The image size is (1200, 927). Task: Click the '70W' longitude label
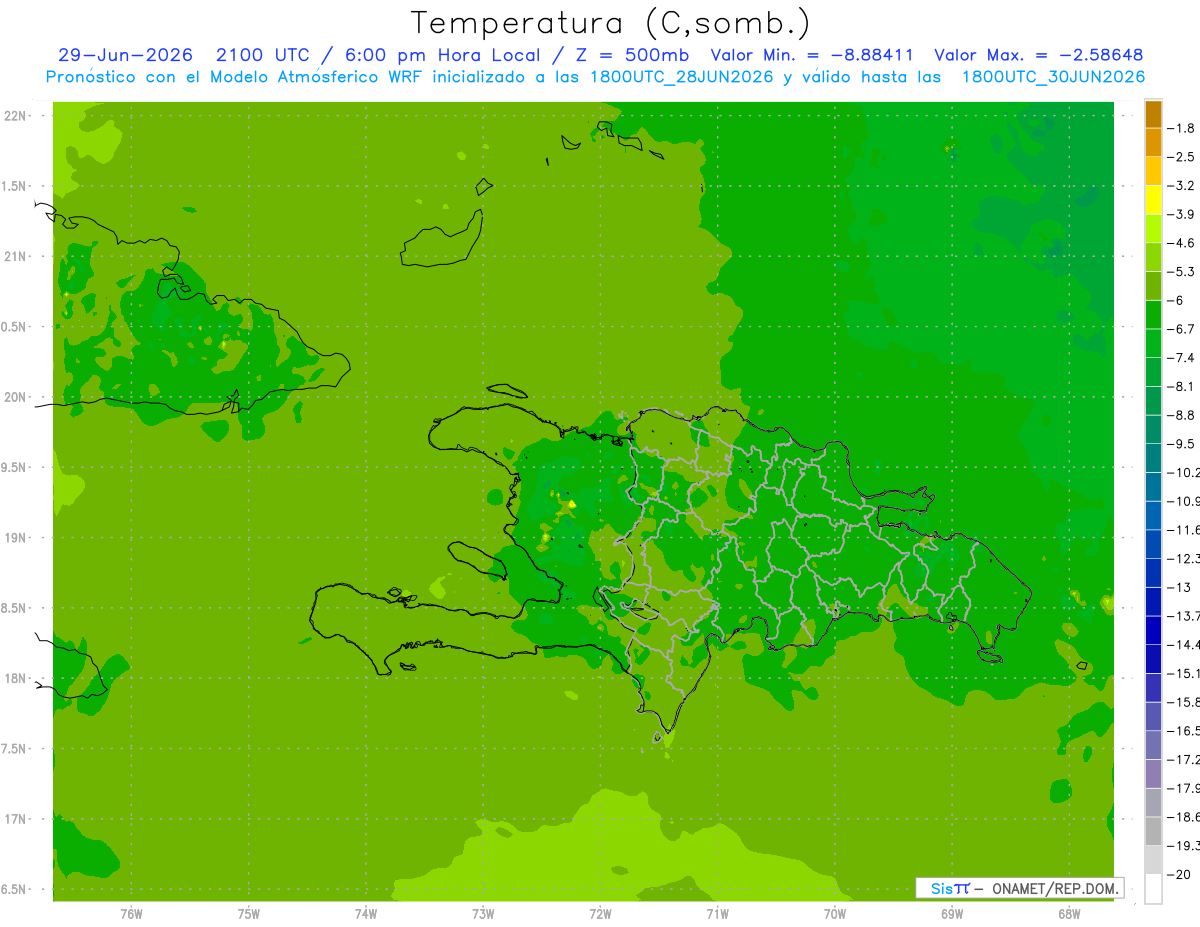coord(835,914)
